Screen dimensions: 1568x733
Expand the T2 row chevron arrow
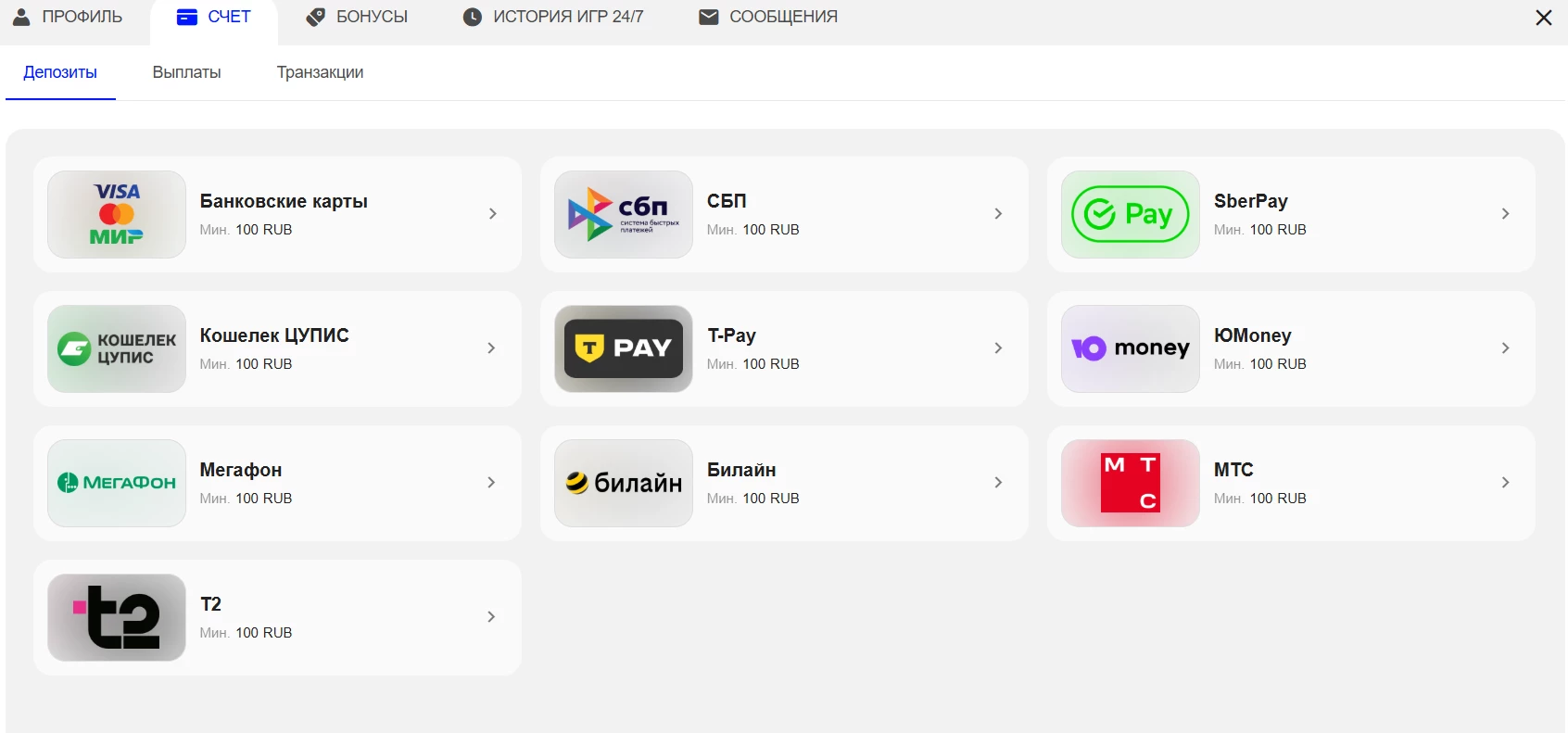(x=491, y=617)
